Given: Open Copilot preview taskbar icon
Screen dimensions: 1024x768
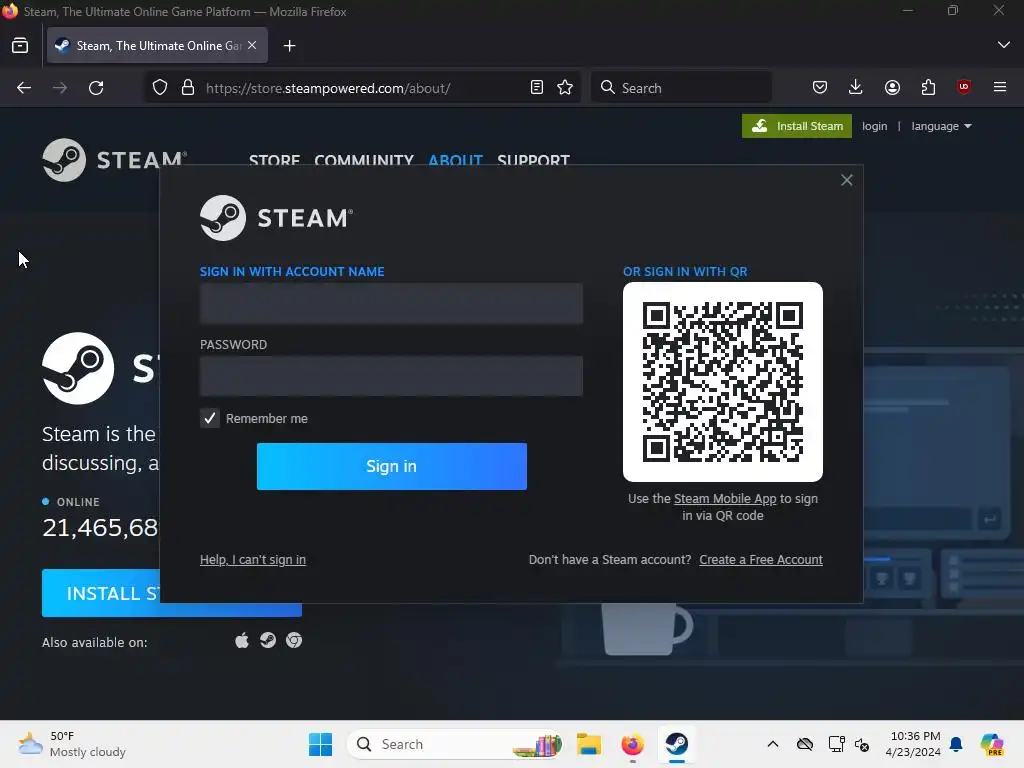Looking at the screenshot, I should (992, 744).
